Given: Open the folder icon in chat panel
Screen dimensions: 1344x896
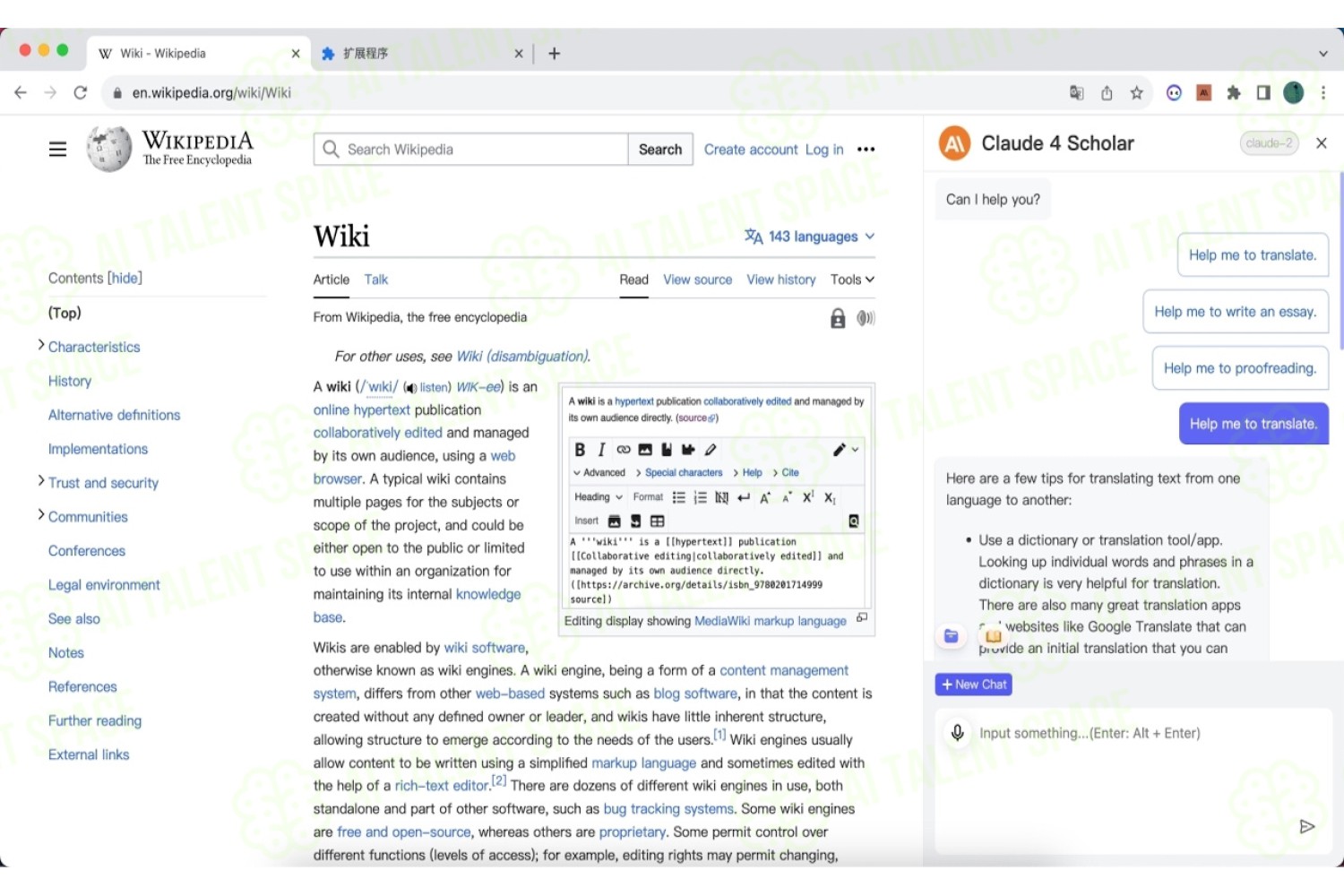Looking at the screenshot, I should pyautogui.click(x=951, y=636).
